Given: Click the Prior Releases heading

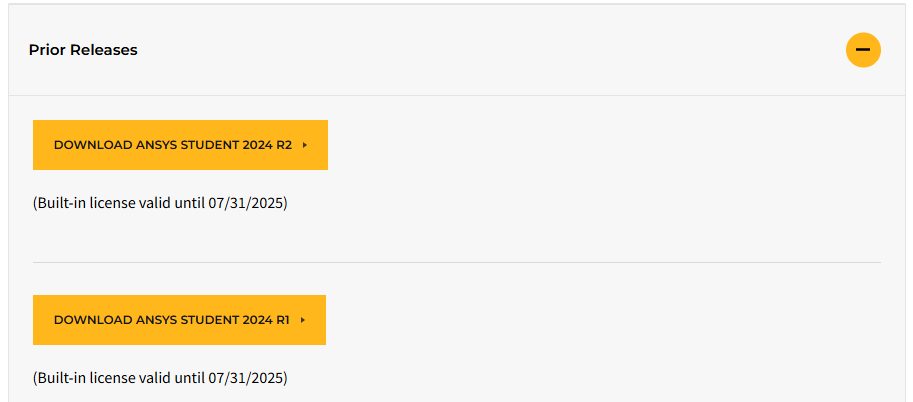Looking at the screenshot, I should pyautogui.click(x=83, y=50).
